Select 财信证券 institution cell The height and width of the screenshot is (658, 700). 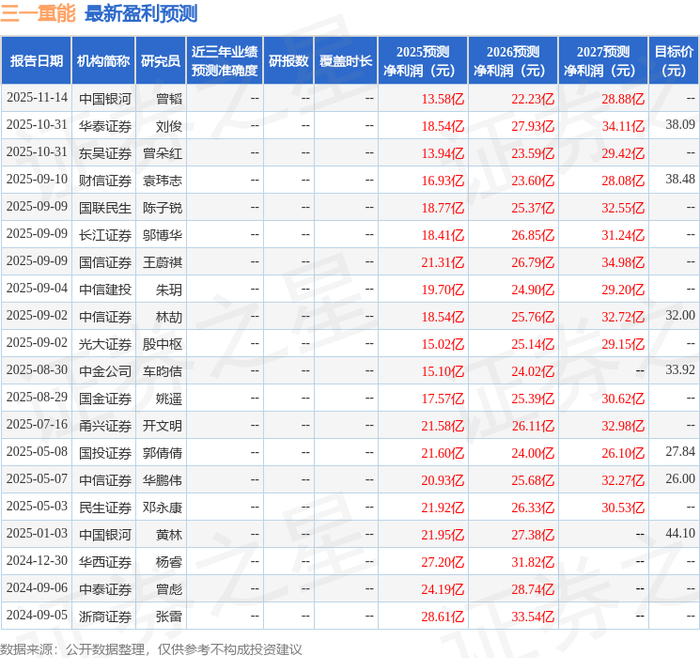click(105, 180)
